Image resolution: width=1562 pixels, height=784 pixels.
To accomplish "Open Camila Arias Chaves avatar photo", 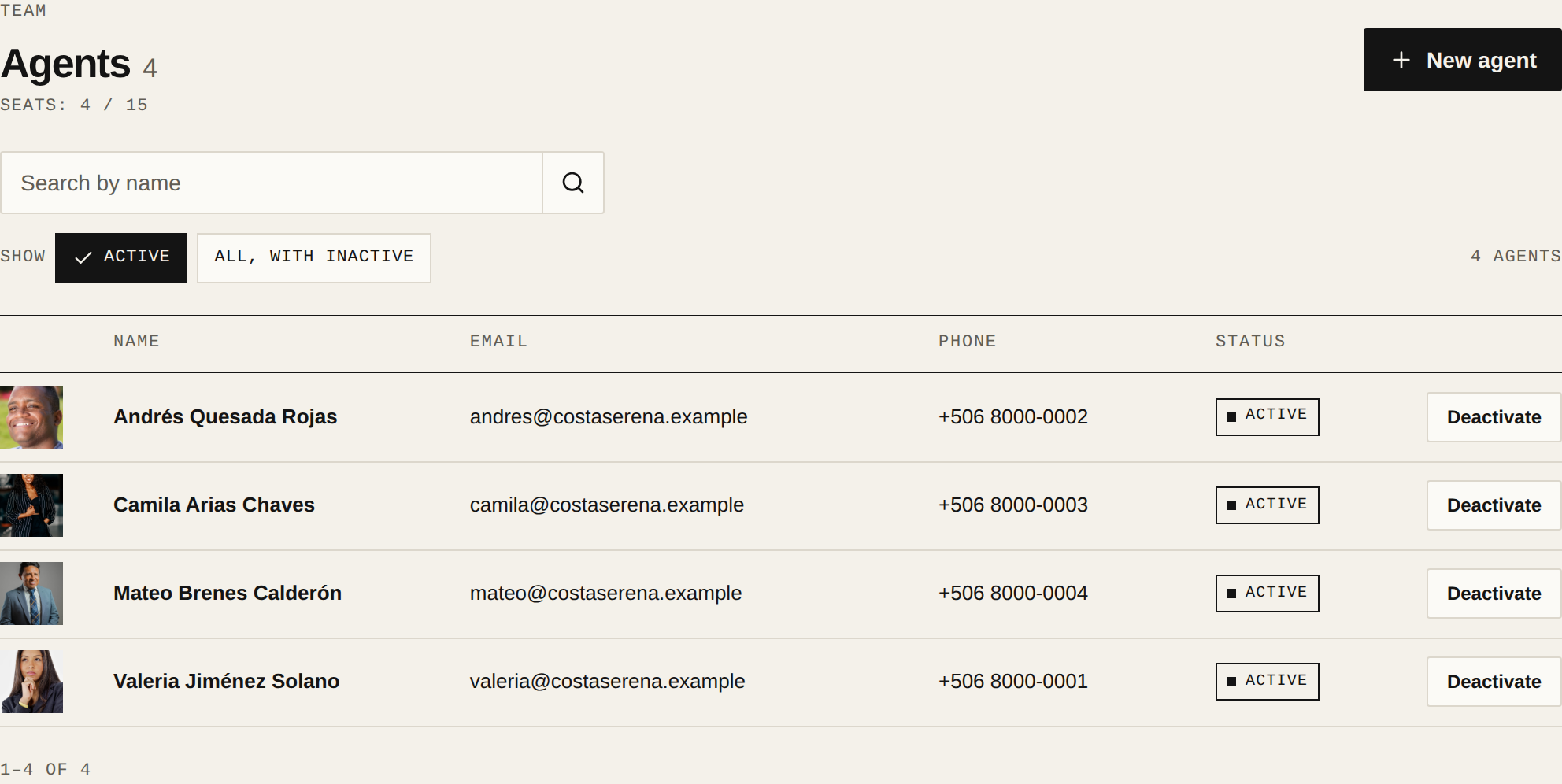I will tap(31, 505).
